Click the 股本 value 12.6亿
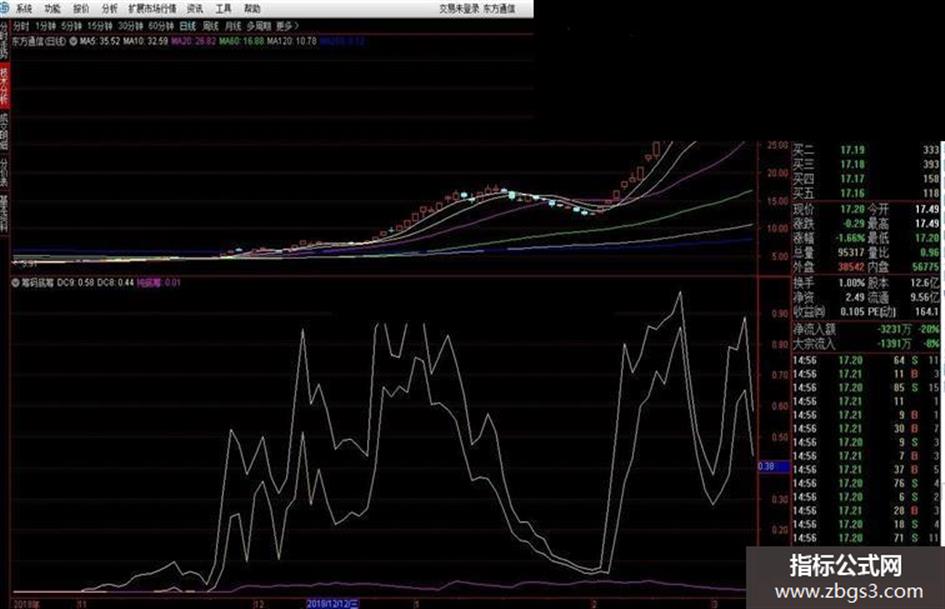Viewport: 945px width, 609px height. pos(925,282)
